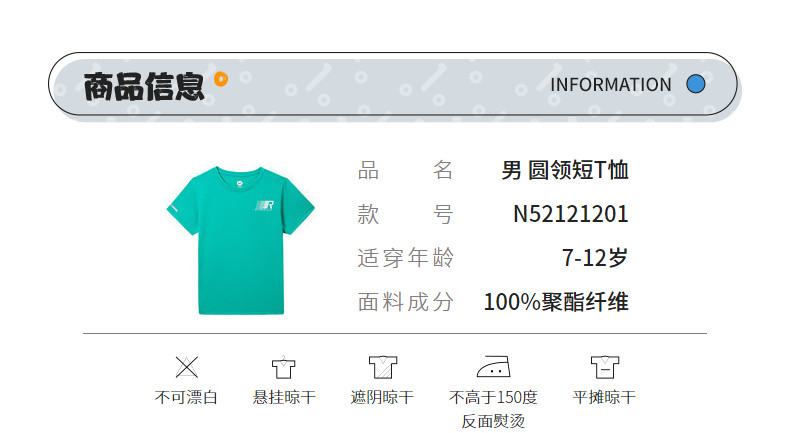Click the flat-dry shirt icon
Viewport: 790px width, 433px height.
pyautogui.click(x=603, y=366)
